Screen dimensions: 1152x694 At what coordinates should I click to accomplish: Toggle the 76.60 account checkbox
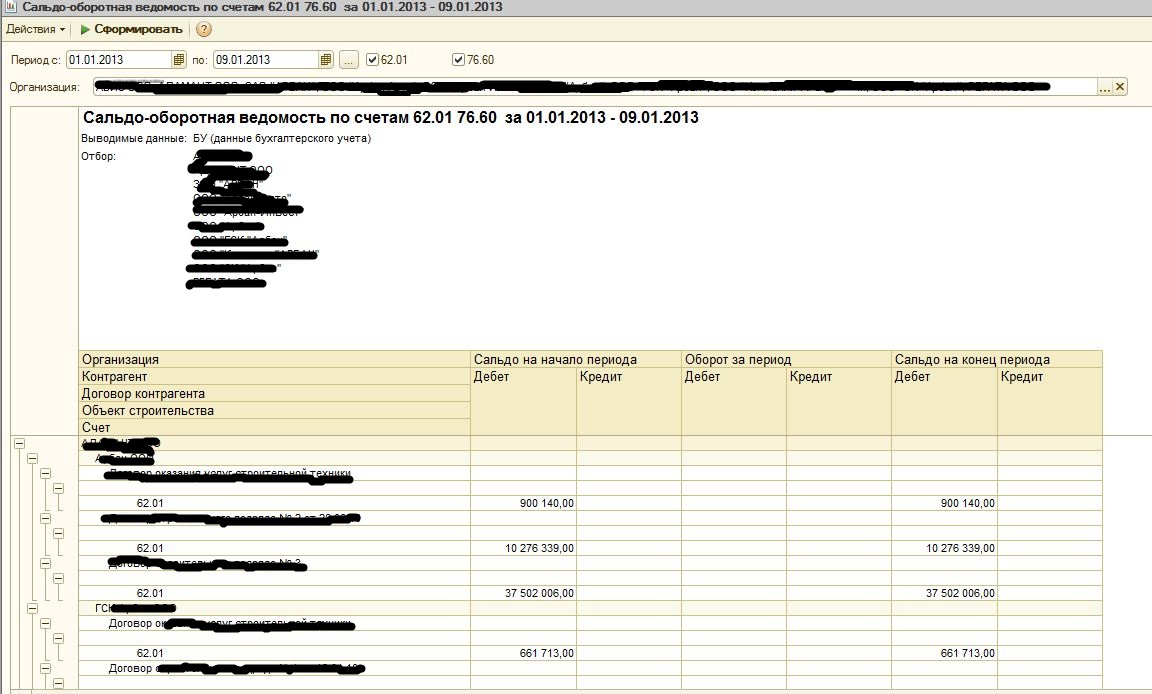coord(458,59)
